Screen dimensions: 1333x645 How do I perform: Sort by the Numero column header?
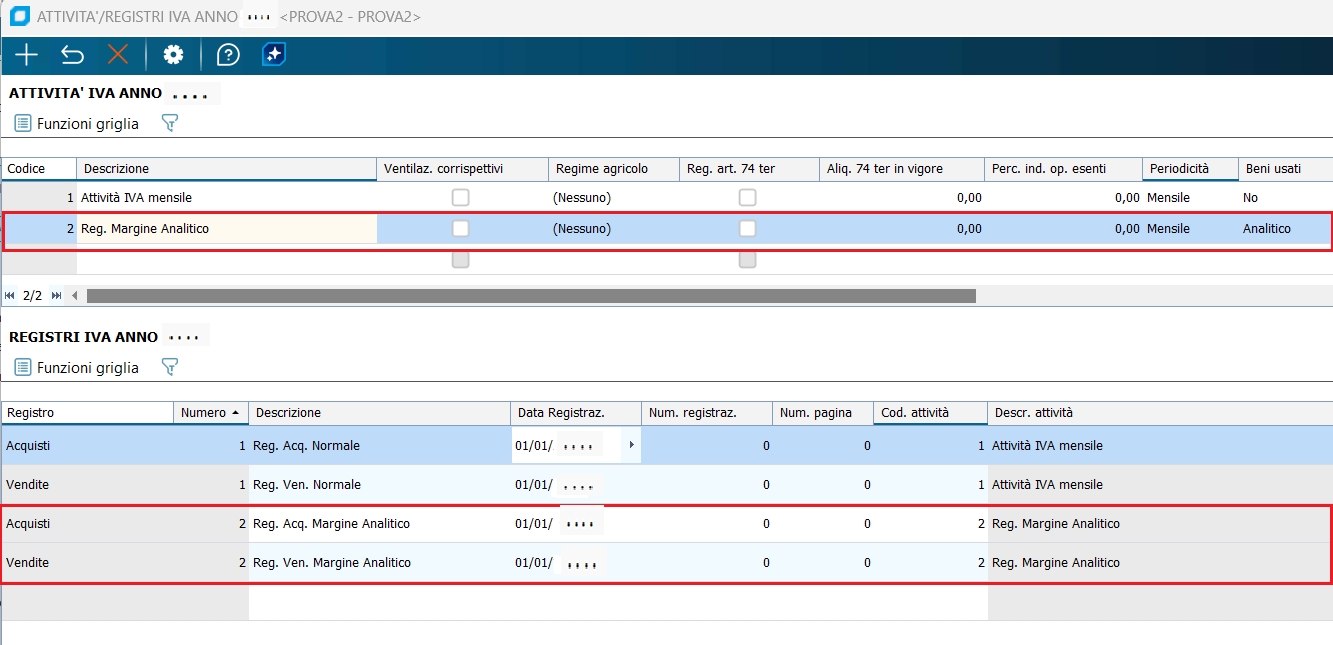(210, 413)
